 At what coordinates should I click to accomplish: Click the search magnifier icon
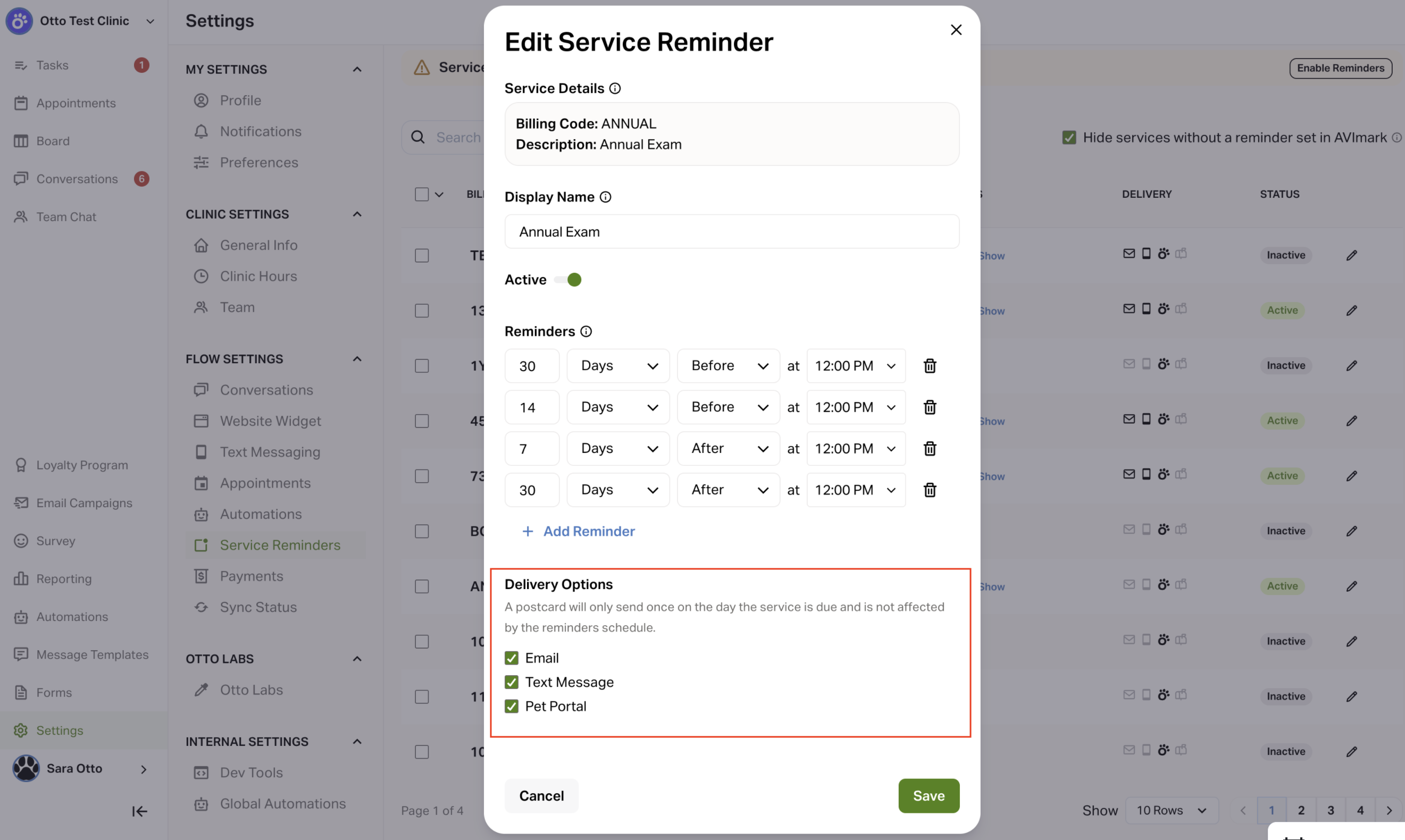click(x=418, y=137)
